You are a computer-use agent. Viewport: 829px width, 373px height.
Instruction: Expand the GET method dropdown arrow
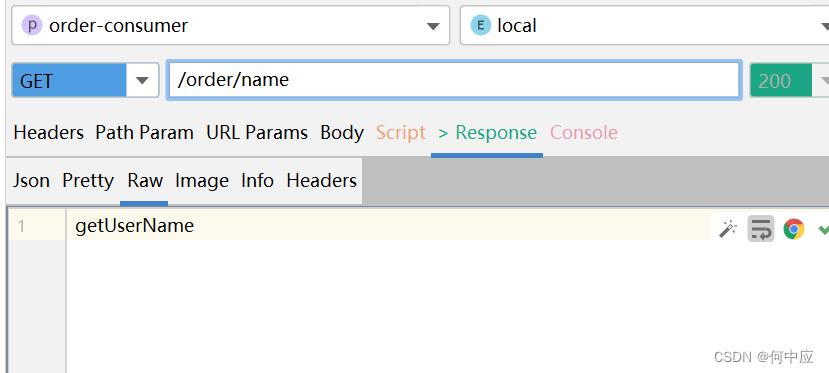point(142,80)
